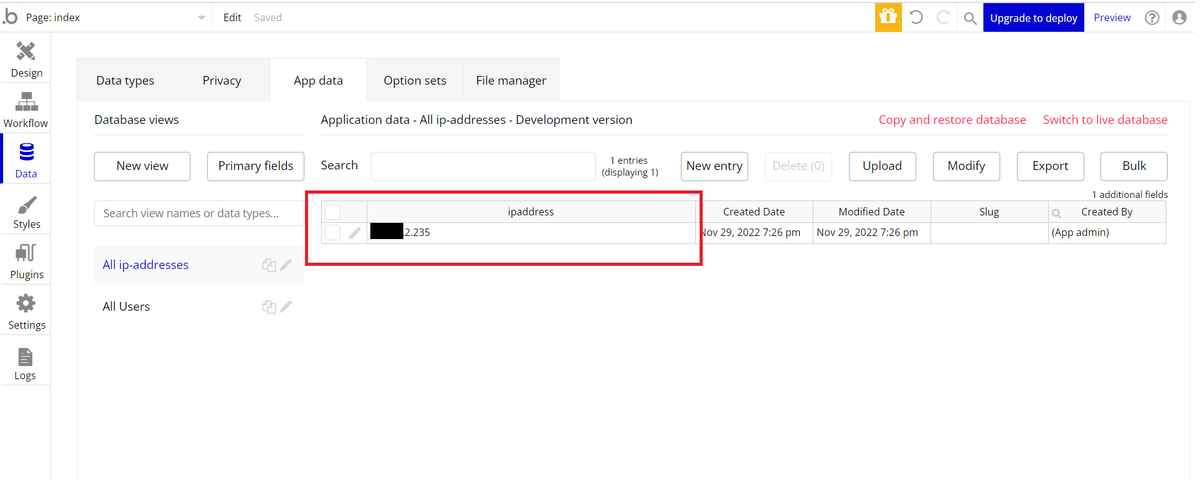
Task: Click the New entry button
Action: pyautogui.click(x=714, y=166)
